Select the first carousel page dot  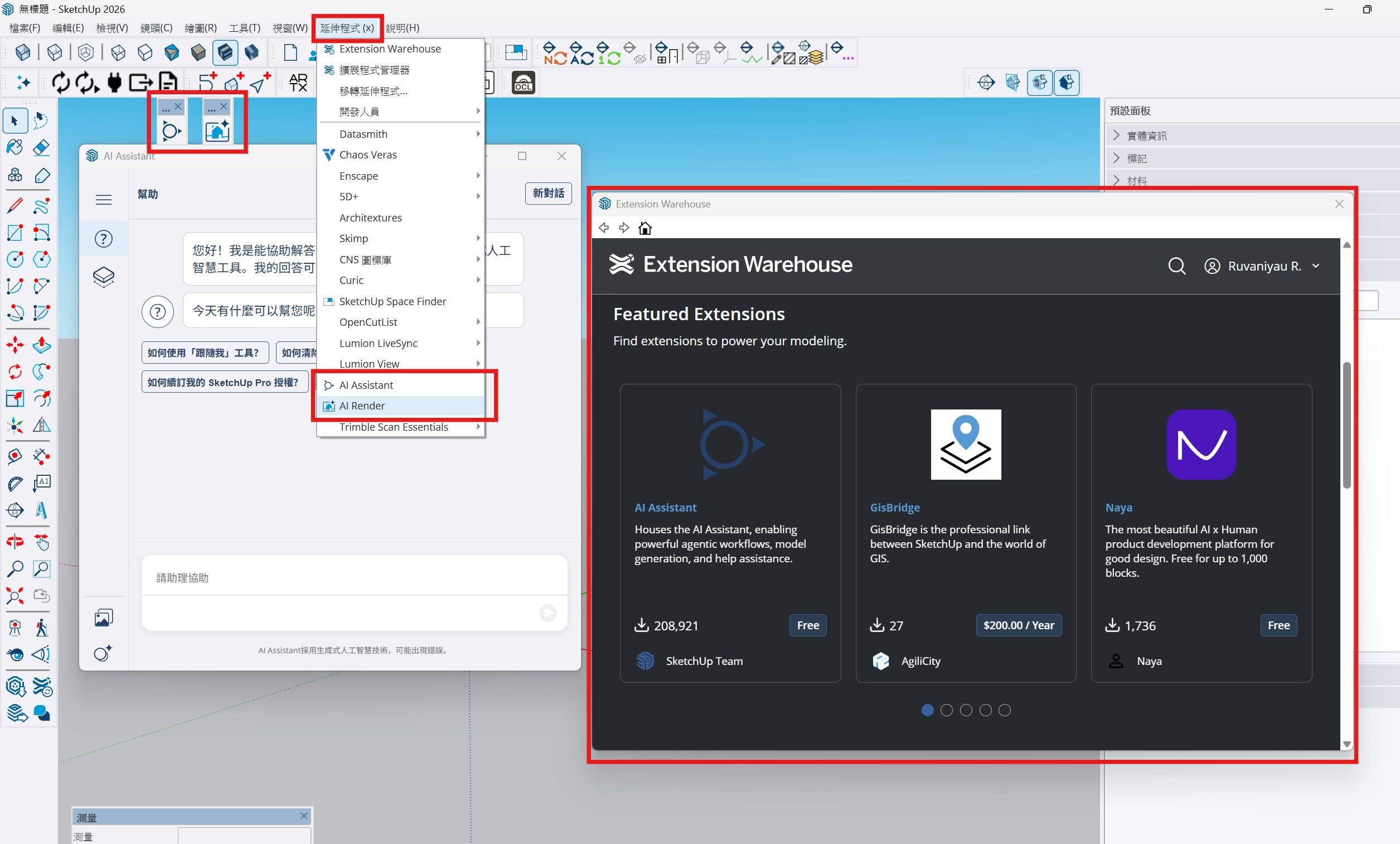tap(927, 710)
